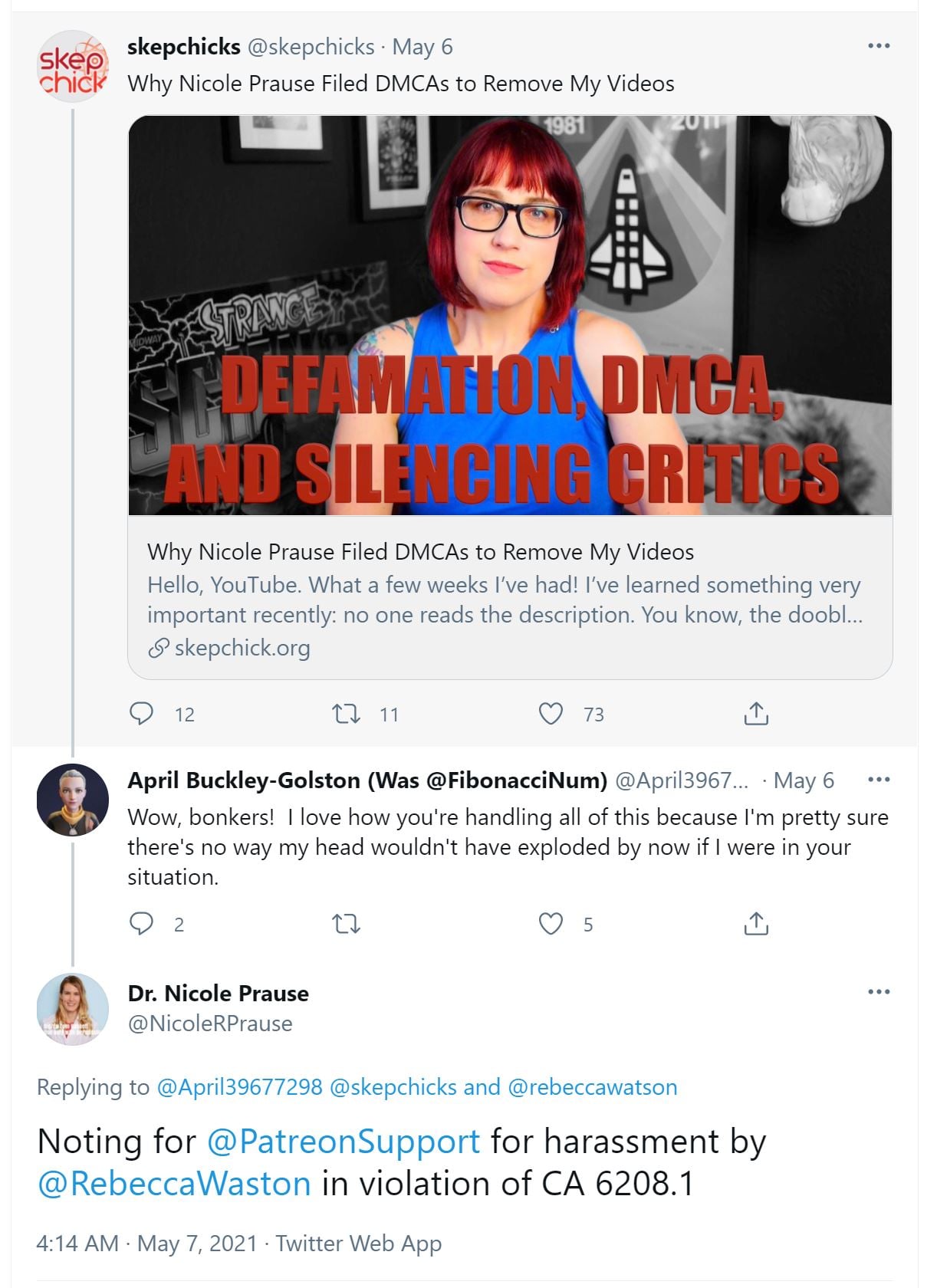Open the @rebeccawatson replying-to handle
937x1288 pixels.
click(592, 1087)
